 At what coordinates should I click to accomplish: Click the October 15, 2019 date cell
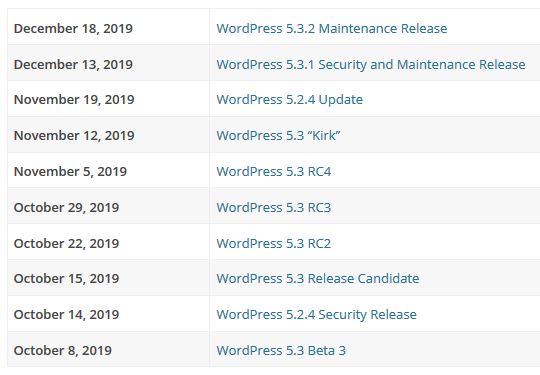point(108,279)
